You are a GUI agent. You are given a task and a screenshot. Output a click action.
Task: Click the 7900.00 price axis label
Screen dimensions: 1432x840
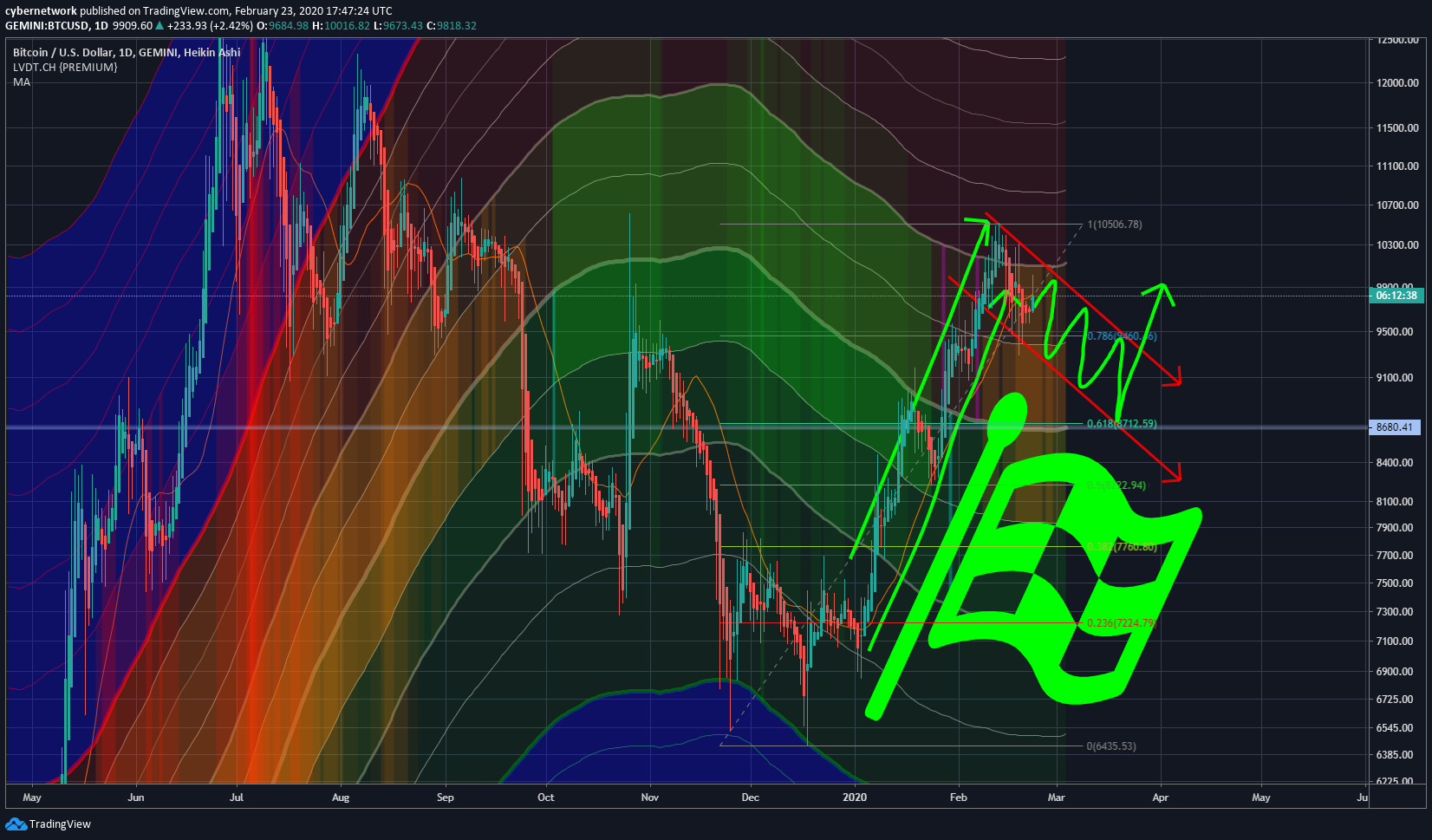1395,527
